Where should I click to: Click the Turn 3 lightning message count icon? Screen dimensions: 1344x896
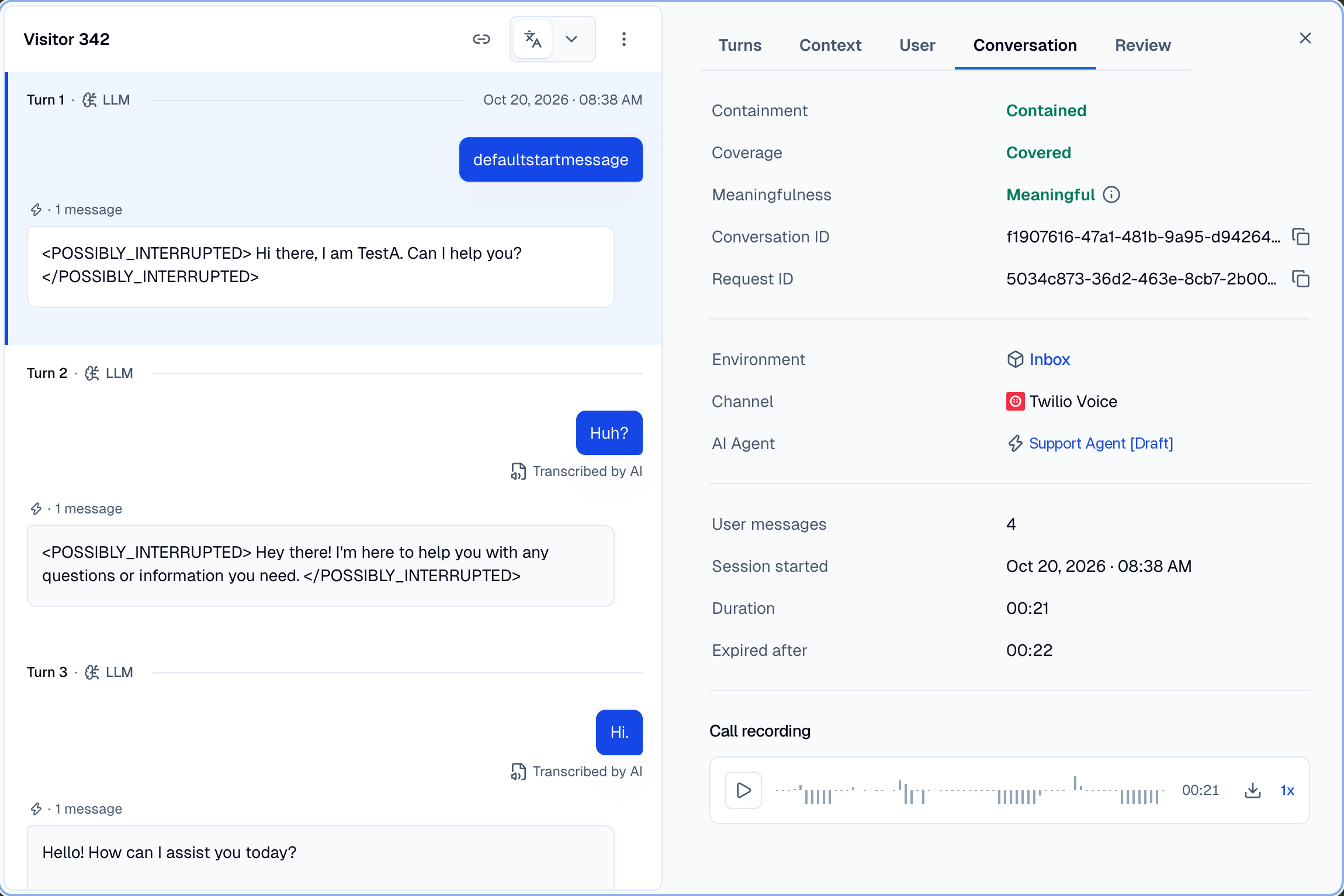click(x=36, y=809)
